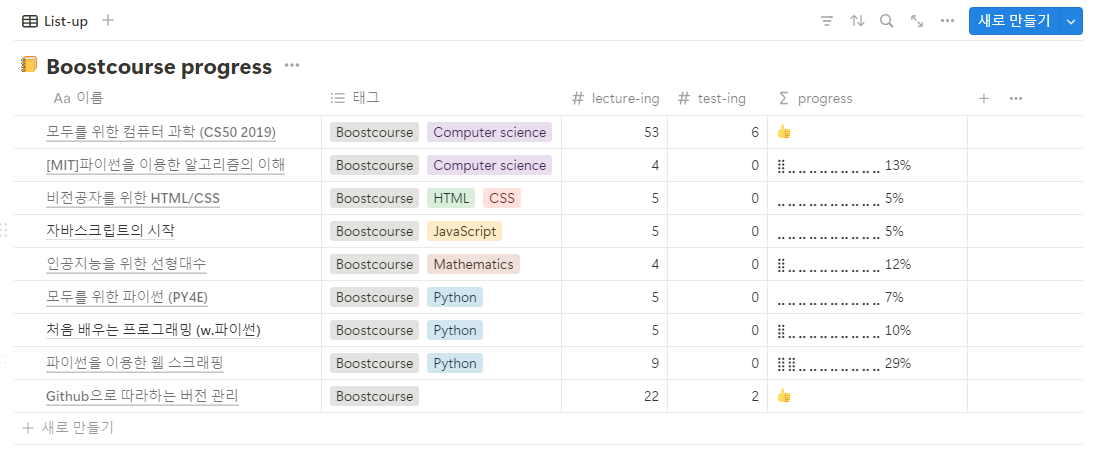Screen dimensions: 1105x453
Task: Open the sort arrows icon
Action: (857, 21)
